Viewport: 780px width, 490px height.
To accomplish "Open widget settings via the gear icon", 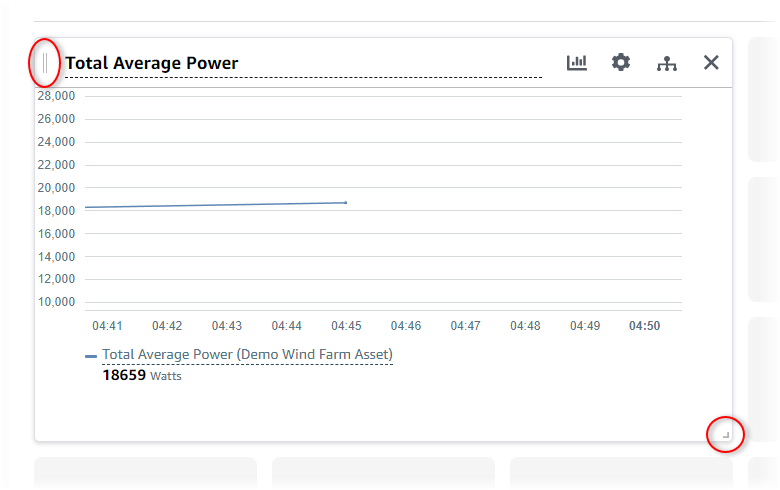I will pos(621,62).
